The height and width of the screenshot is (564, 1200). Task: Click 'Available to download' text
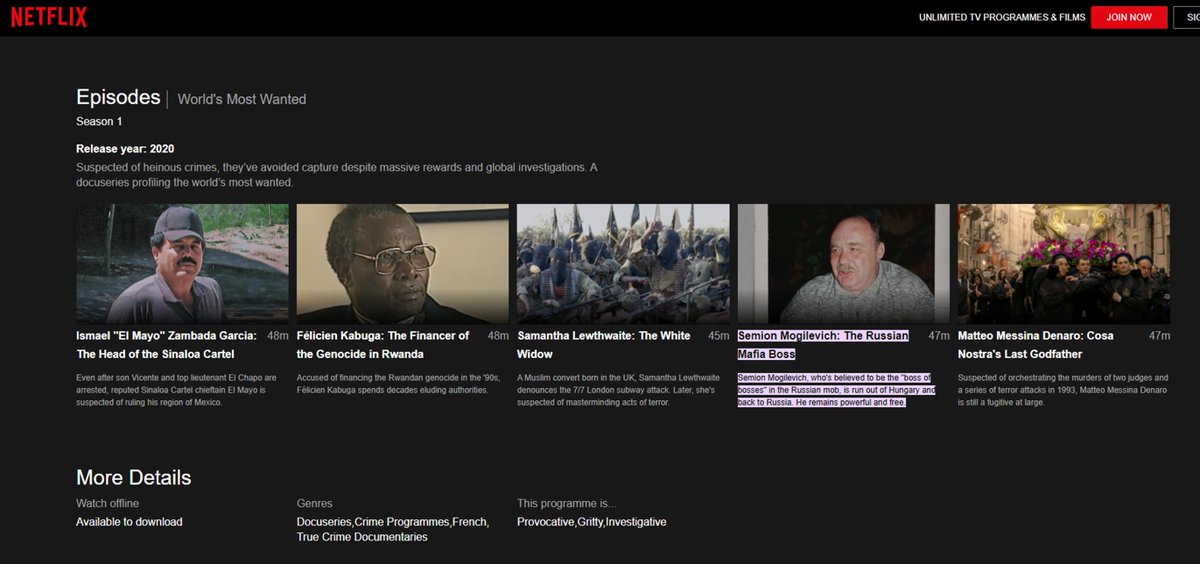[129, 522]
